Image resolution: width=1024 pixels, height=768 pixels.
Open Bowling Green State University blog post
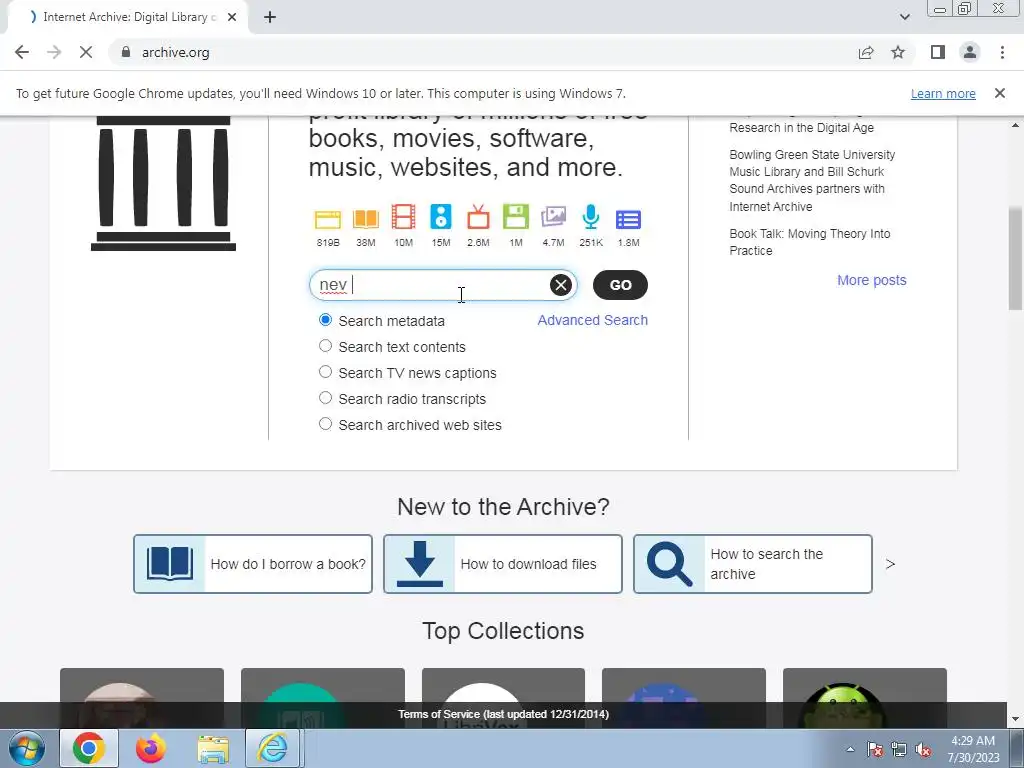point(812,180)
